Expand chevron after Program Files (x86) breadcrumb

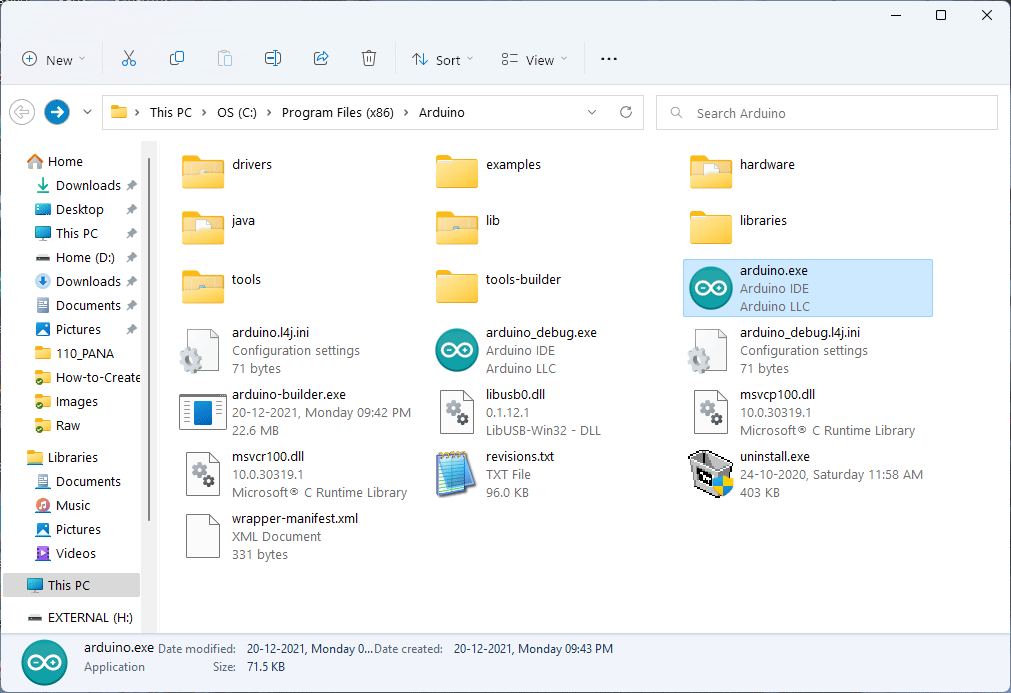[x=406, y=113]
